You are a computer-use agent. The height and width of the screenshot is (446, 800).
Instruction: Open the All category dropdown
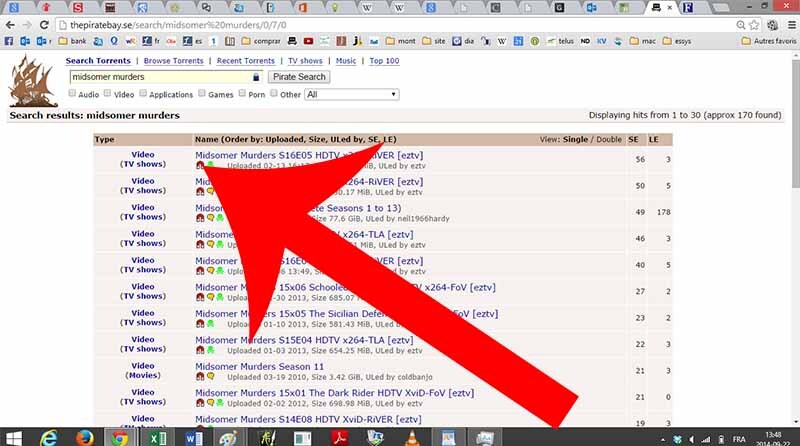pos(352,94)
